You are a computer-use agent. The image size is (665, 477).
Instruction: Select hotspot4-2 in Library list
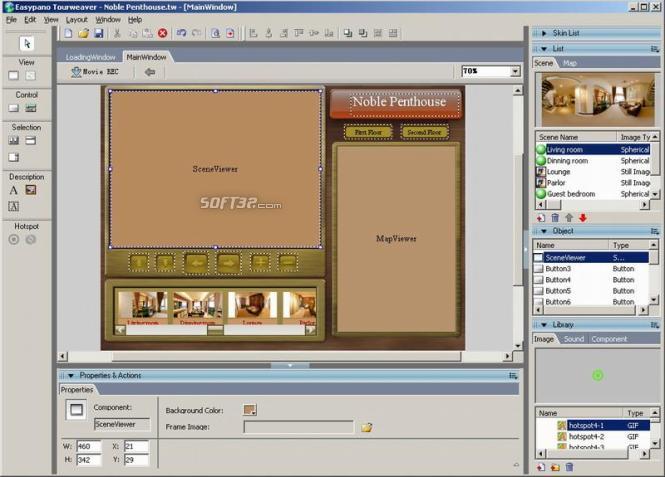[593, 436]
